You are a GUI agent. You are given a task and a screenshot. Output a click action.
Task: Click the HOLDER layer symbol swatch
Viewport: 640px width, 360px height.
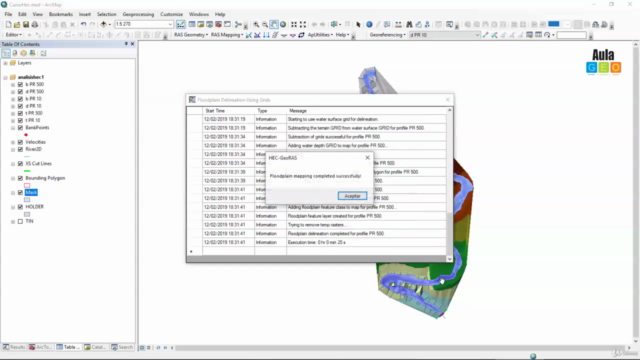coord(27,214)
